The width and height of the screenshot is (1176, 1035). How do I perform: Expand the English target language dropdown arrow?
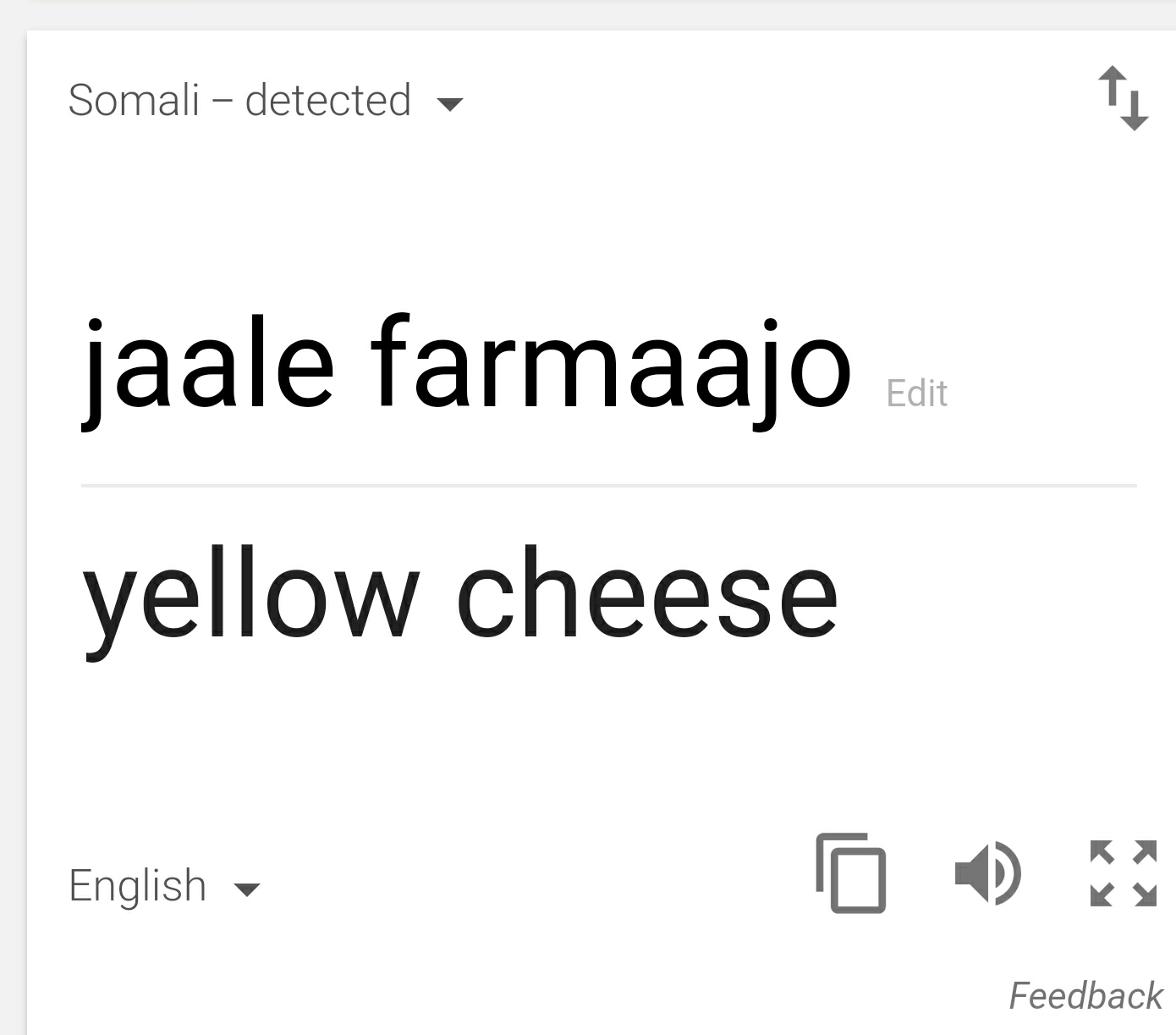click(x=246, y=889)
